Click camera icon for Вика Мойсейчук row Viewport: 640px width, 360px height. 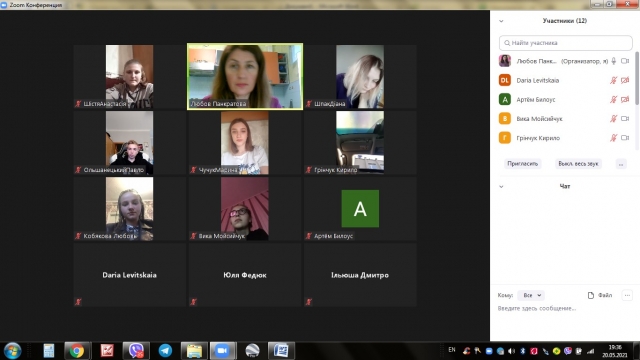[625, 119]
